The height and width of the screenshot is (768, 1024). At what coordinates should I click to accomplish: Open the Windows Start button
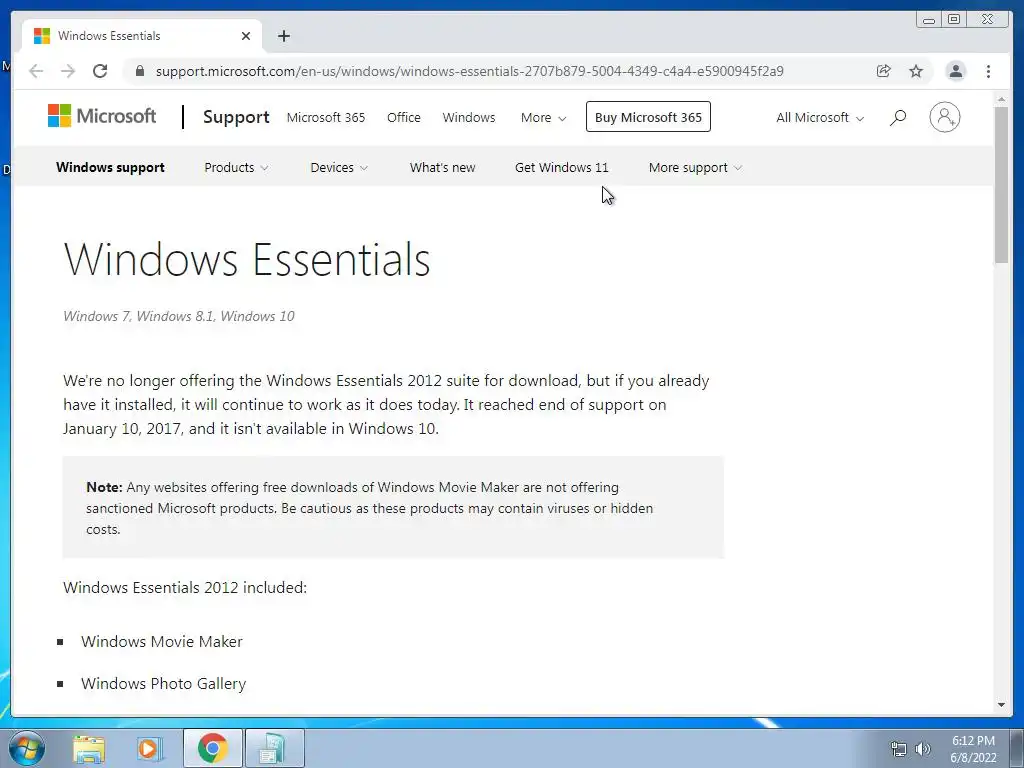pos(27,748)
